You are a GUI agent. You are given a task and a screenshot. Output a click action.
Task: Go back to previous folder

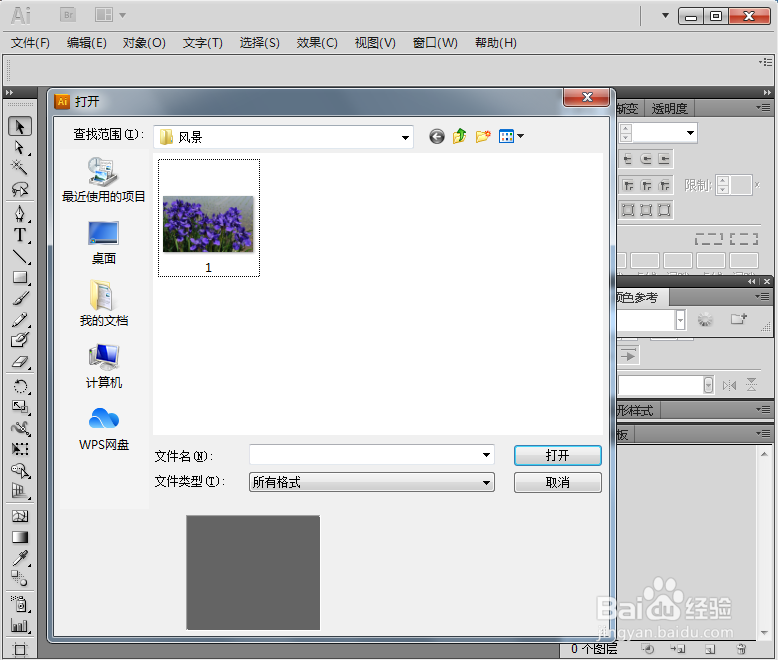(x=437, y=136)
